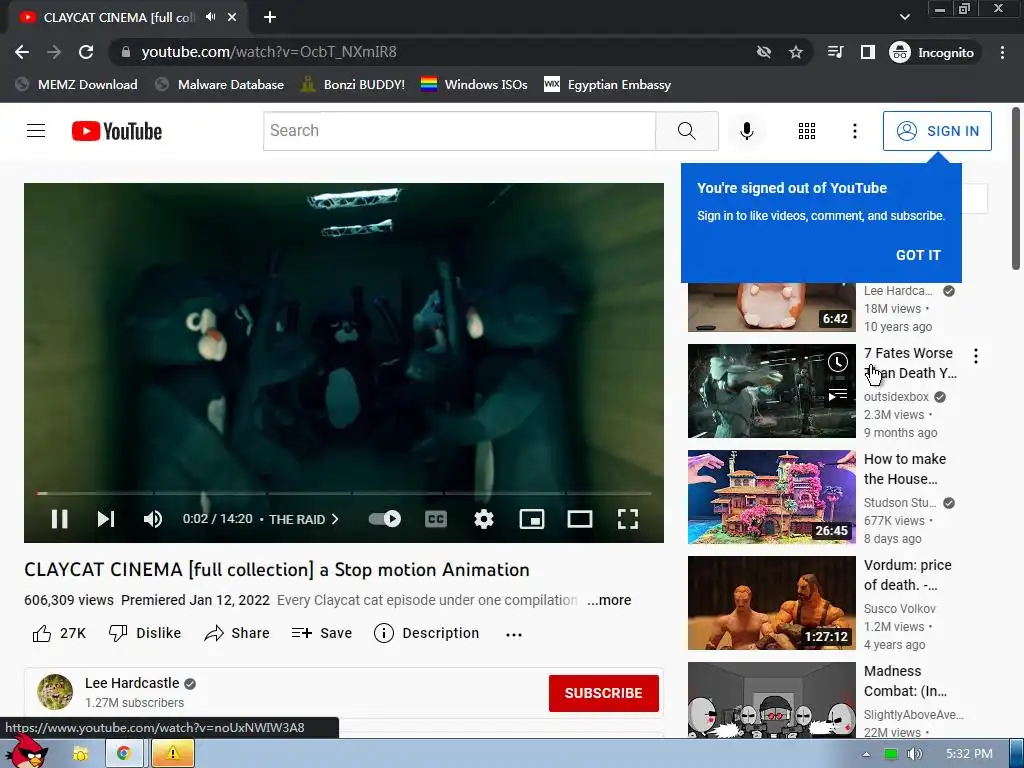The width and height of the screenshot is (1024, 768).
Task: Close the CLAYCAT CINEMA tab
Action: tap(232, 18)
